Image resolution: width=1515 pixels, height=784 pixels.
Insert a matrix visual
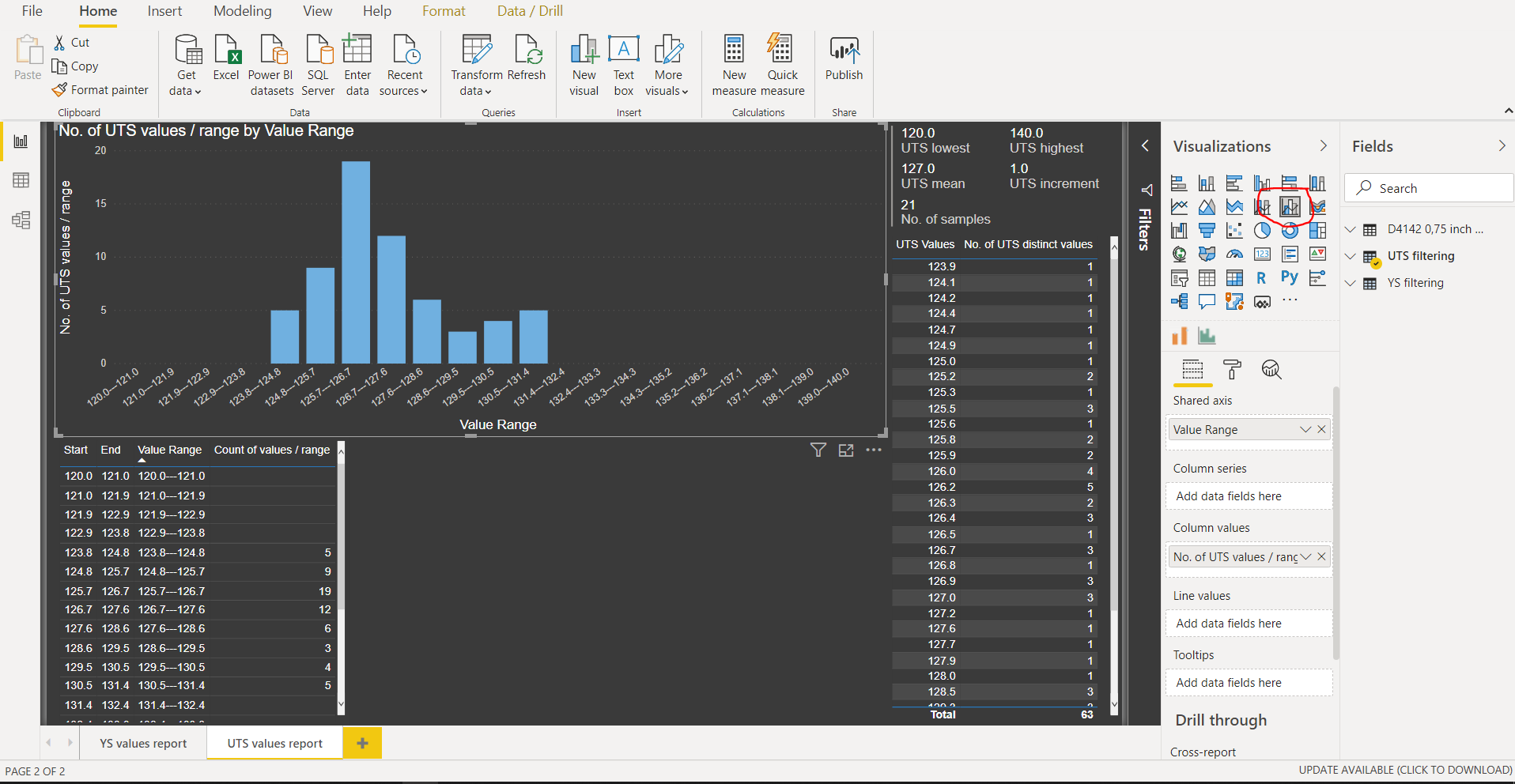tap(1234, 278)
